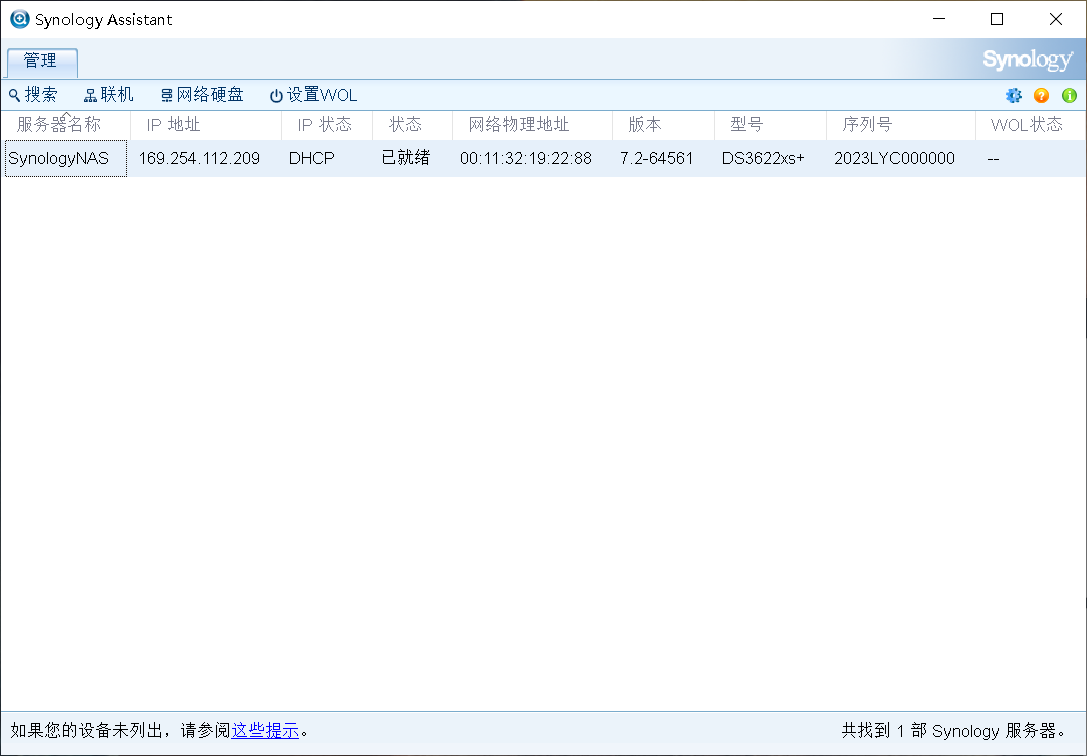Viewport: 1087px width, 756px height.
Task: Click the MAC address 00:11:32:19:22:88 cell
Action: 525,159
